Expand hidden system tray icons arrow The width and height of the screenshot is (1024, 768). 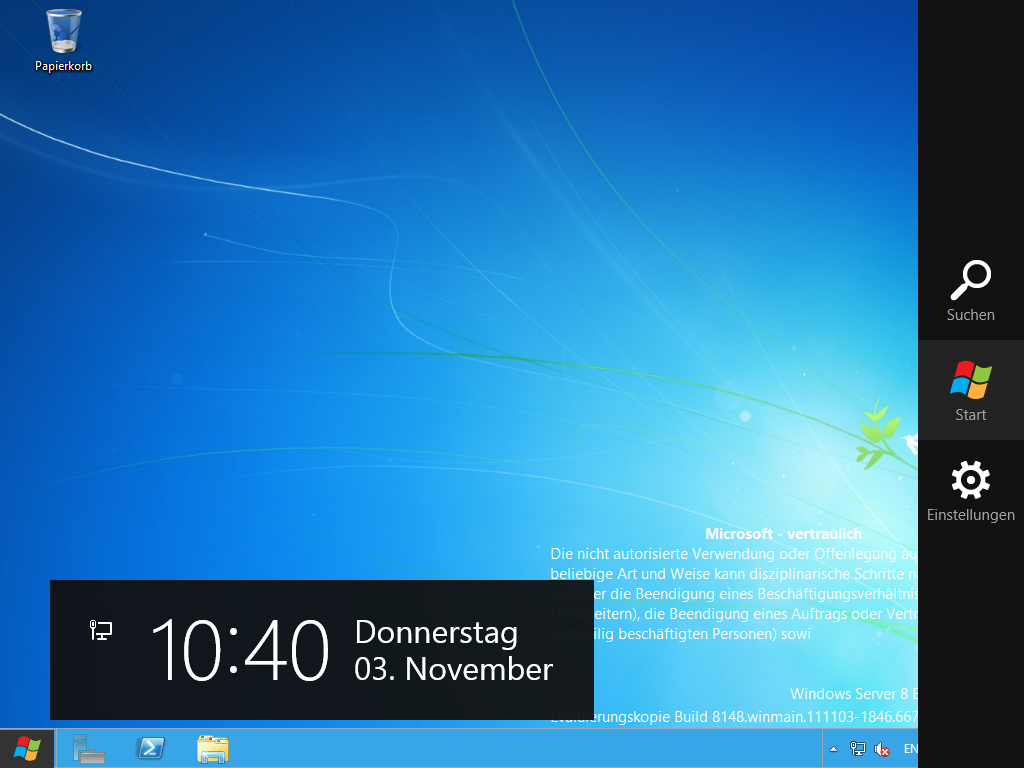pyautogui.click(x=833, y=749)
